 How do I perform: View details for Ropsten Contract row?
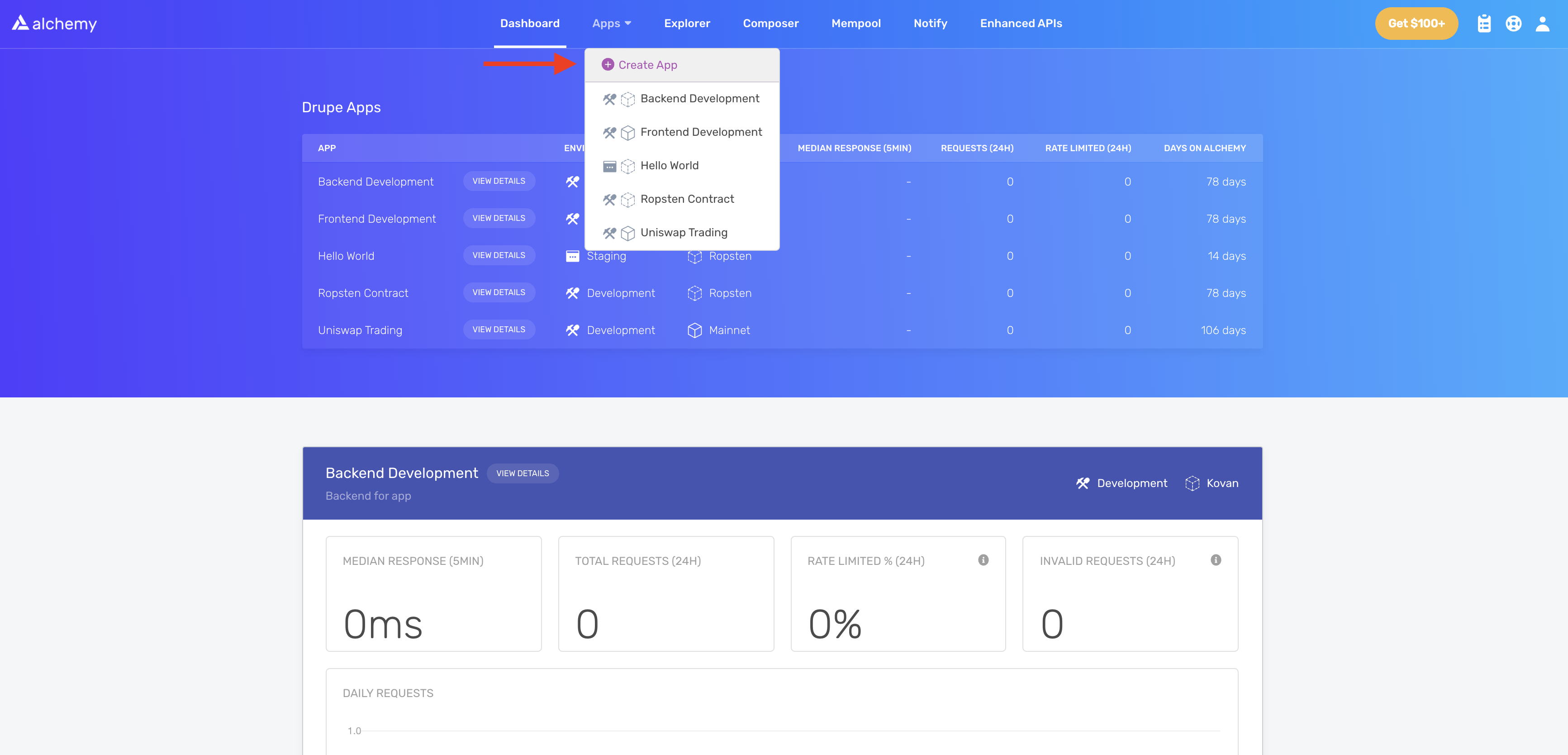coord(499,293)
